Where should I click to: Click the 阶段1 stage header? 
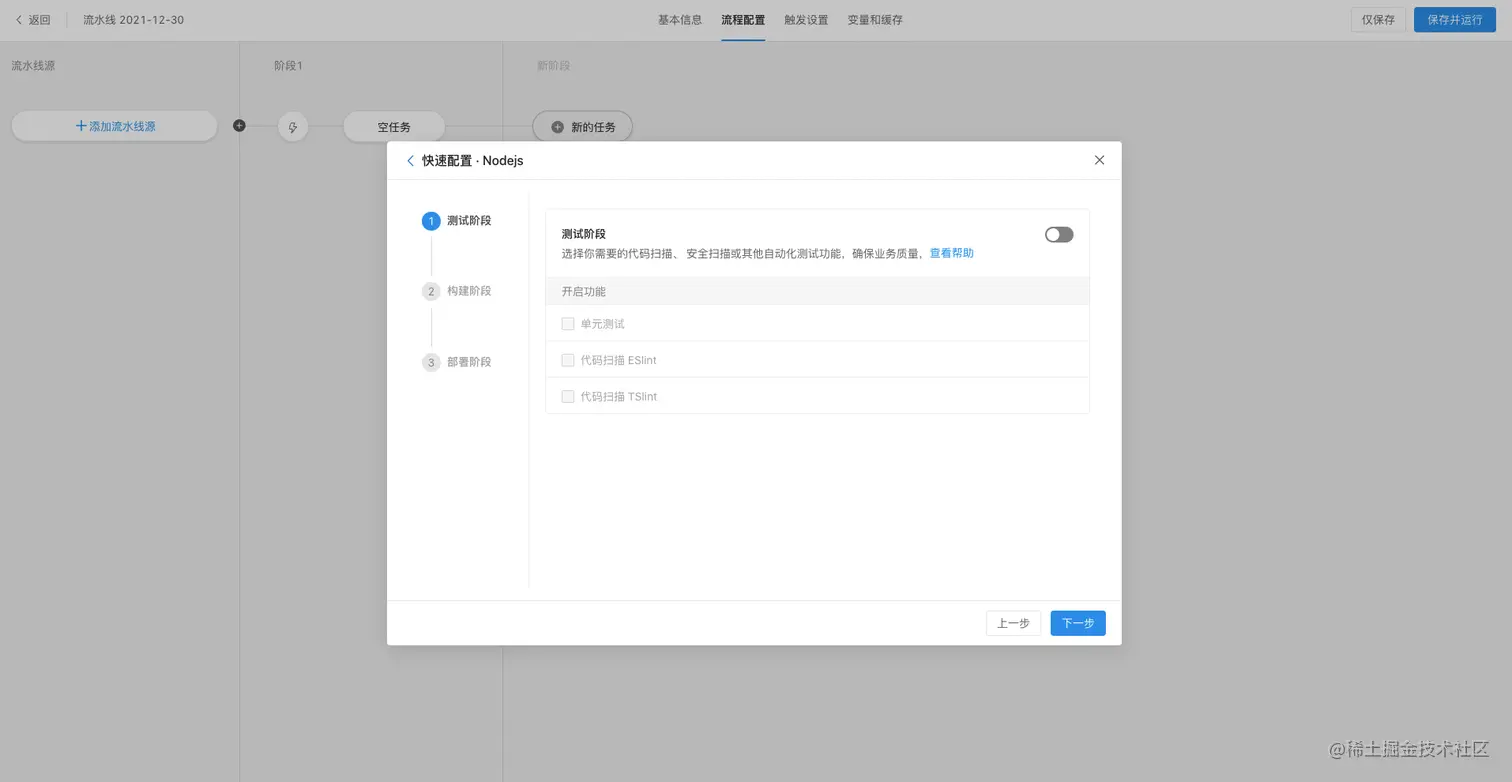[288, 66]
